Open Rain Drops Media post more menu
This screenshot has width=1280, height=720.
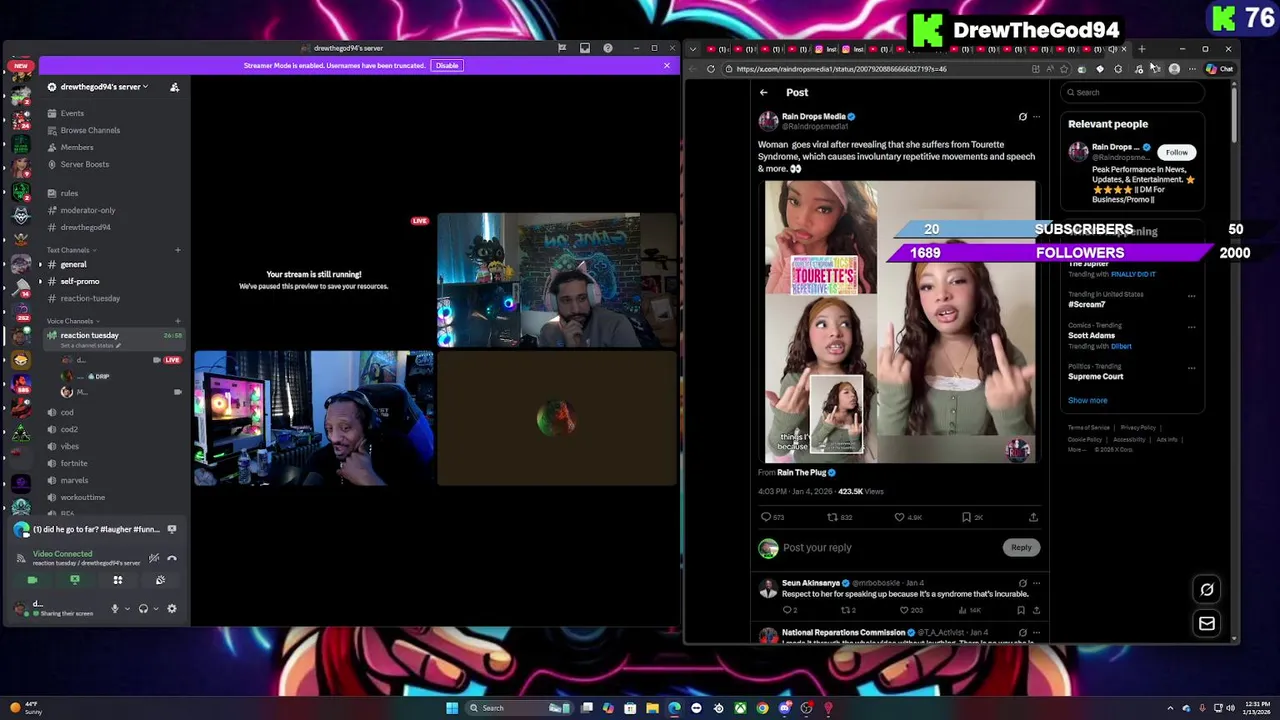pyautogui.click(x=1036, y=117)
